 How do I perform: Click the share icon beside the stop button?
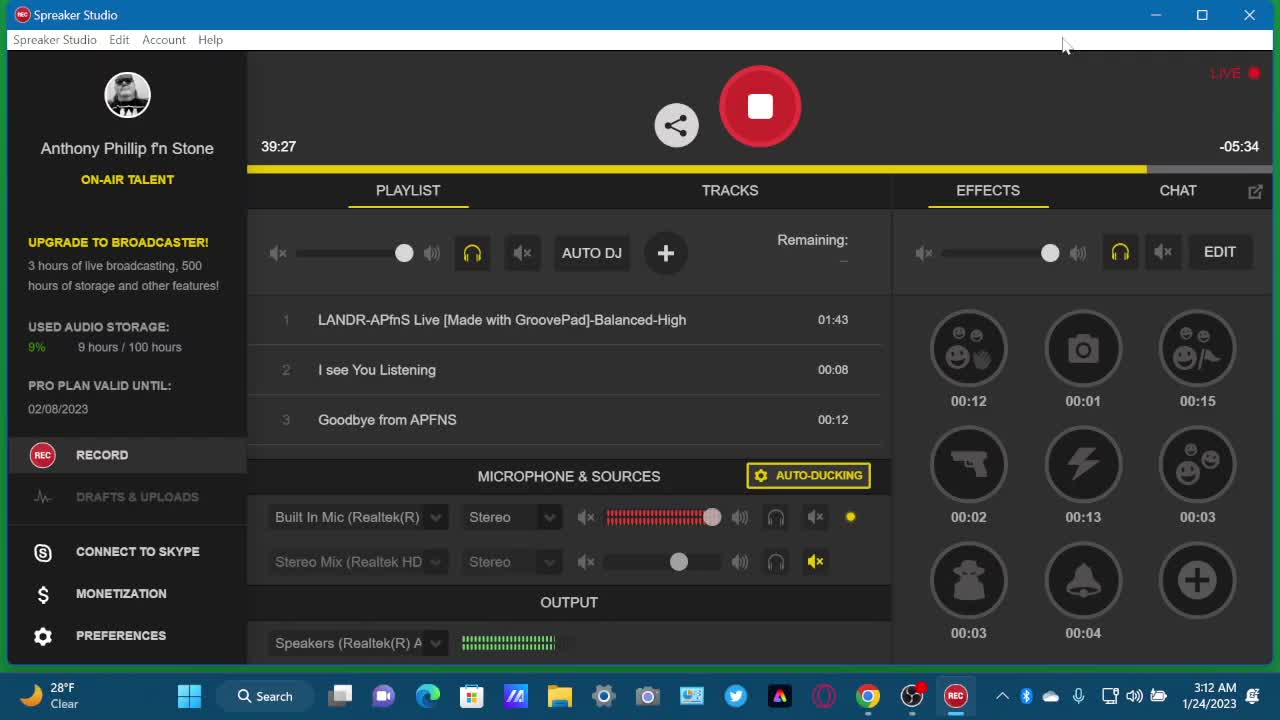[676, 125]
